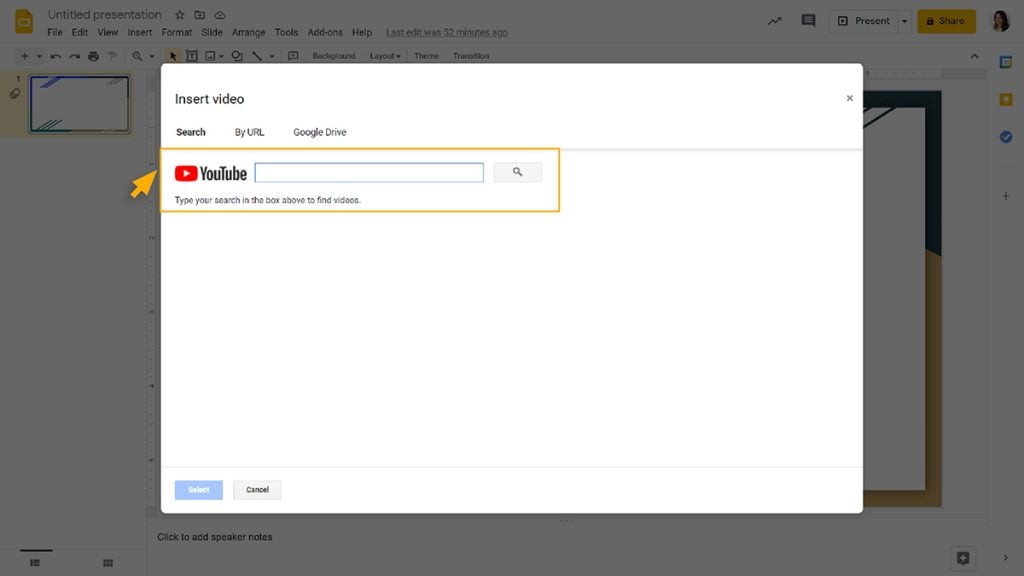The width and height of the screenshot is (1024, 576).
Task: Select the arrow selection tool
Action: point(173,56)
